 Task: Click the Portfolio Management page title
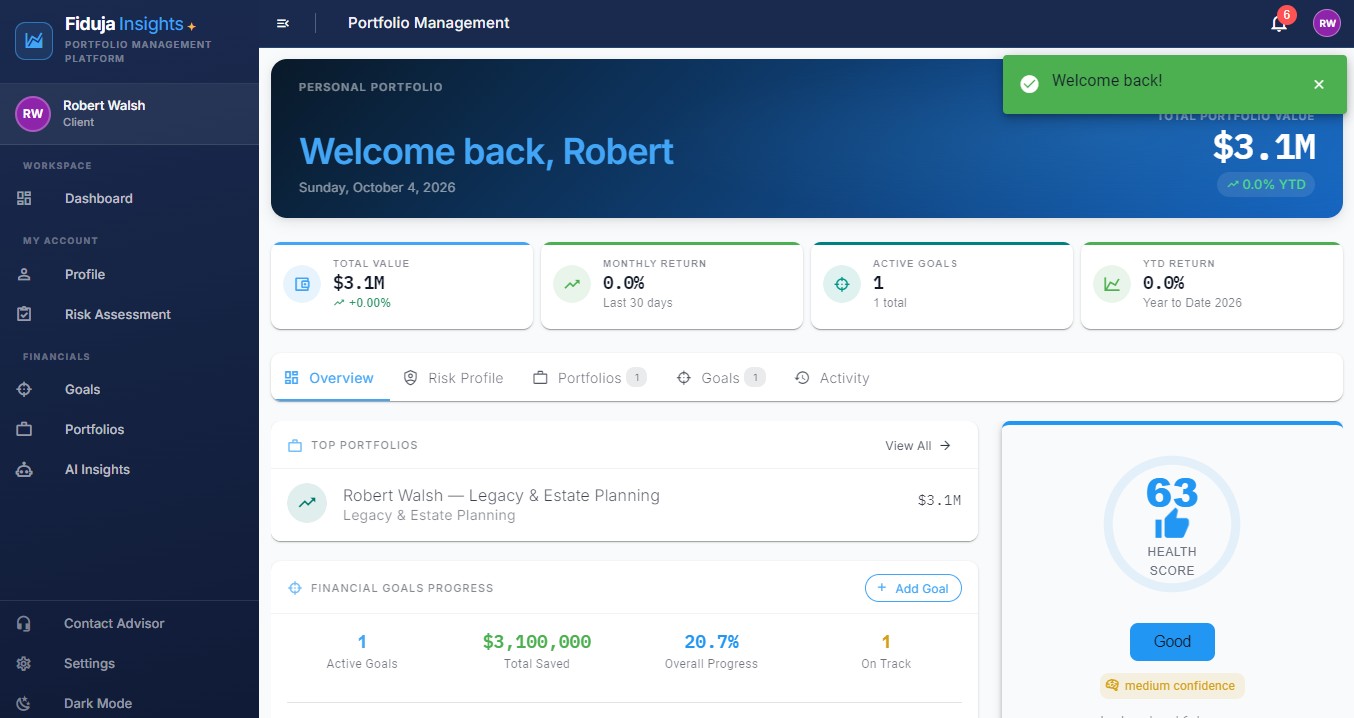pos(429,23)
